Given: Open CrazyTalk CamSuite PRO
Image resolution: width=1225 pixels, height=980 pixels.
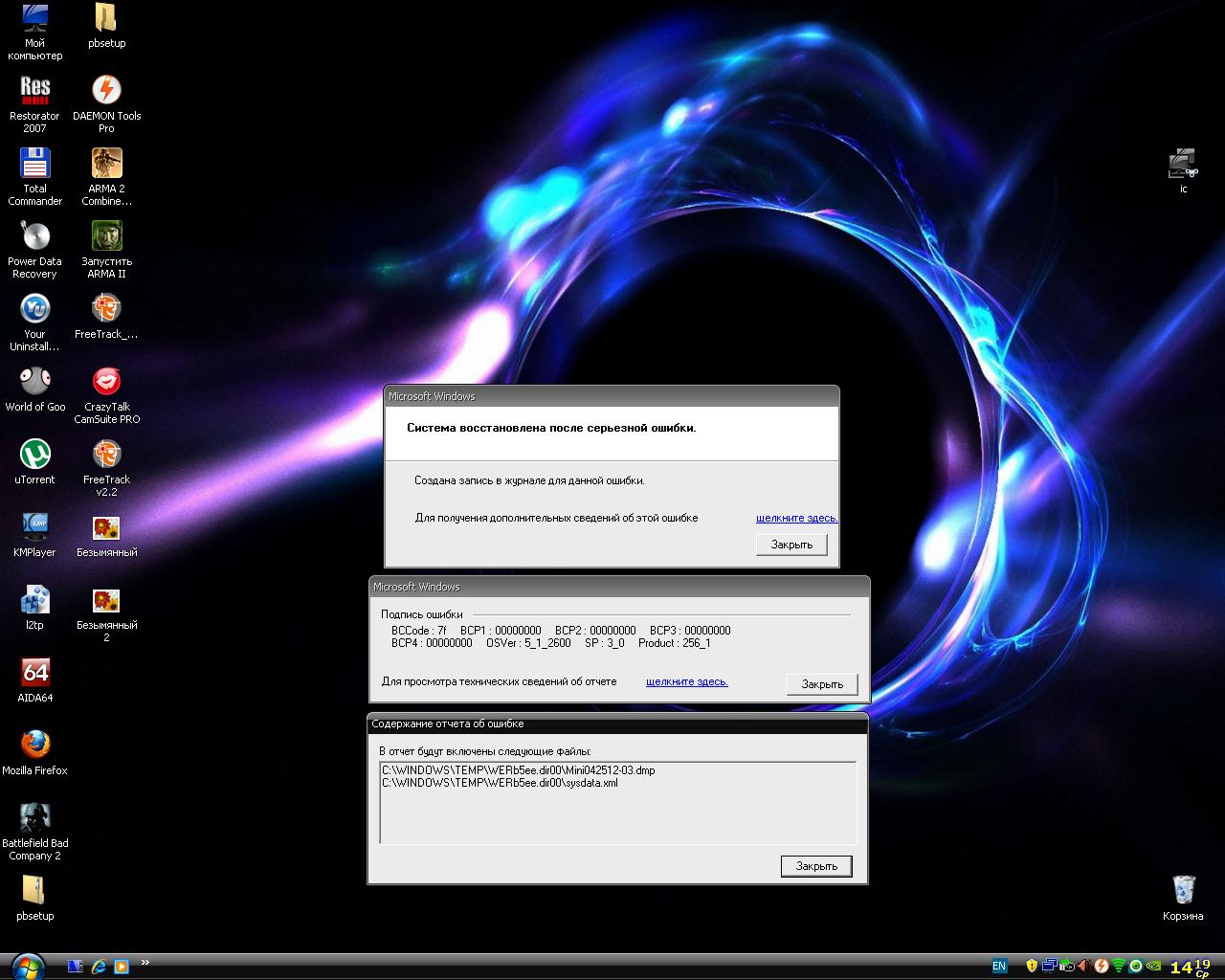Looking at the screenshot, I should tap(106, 395).
